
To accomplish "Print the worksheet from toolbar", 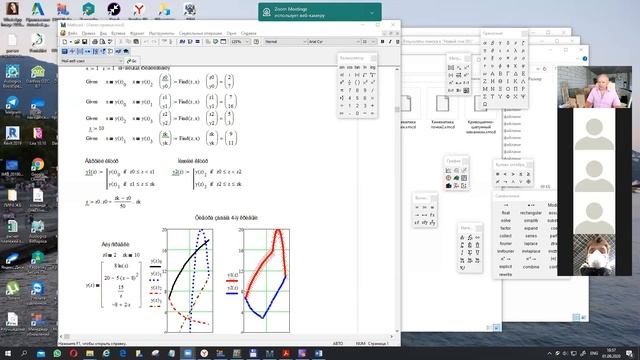I will (95, 42).
